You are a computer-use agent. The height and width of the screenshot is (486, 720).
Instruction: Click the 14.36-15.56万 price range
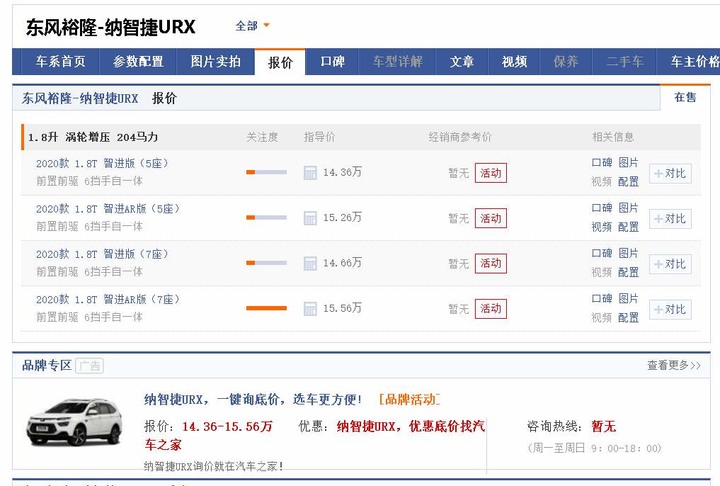pos(227,427)
